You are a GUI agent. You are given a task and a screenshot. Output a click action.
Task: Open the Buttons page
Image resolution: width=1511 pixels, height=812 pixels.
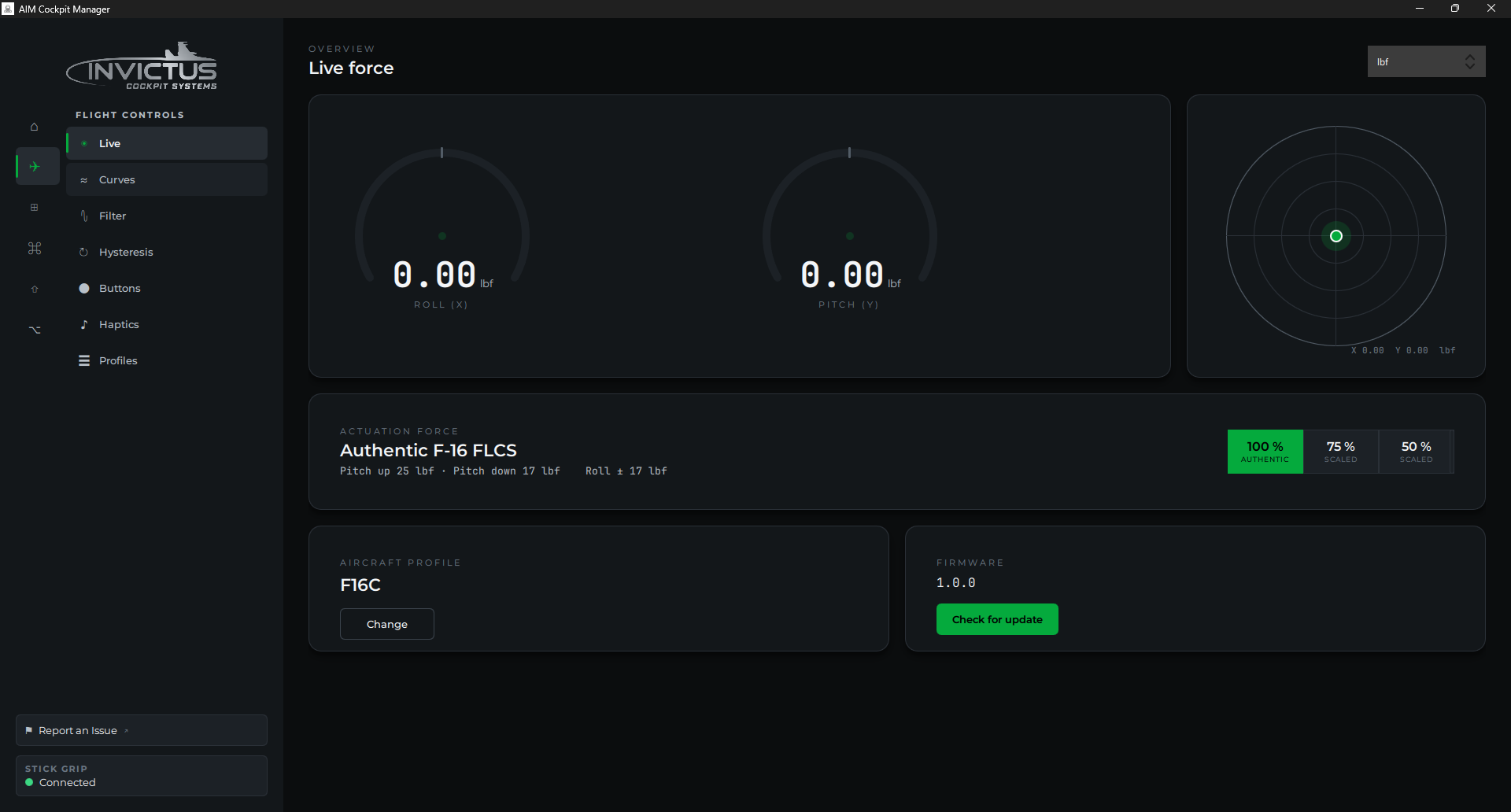pos(167,288)
